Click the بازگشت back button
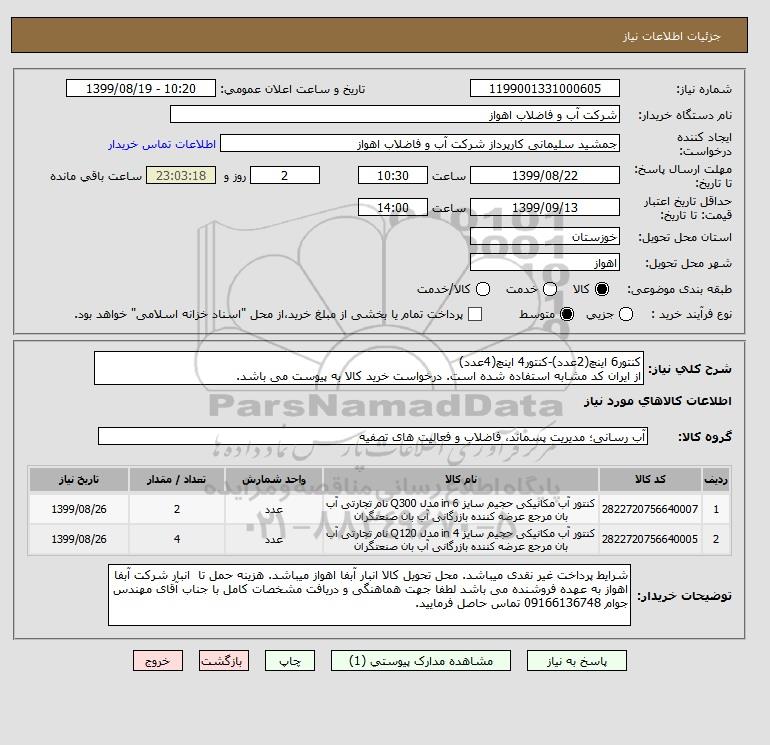 (223, 661)
